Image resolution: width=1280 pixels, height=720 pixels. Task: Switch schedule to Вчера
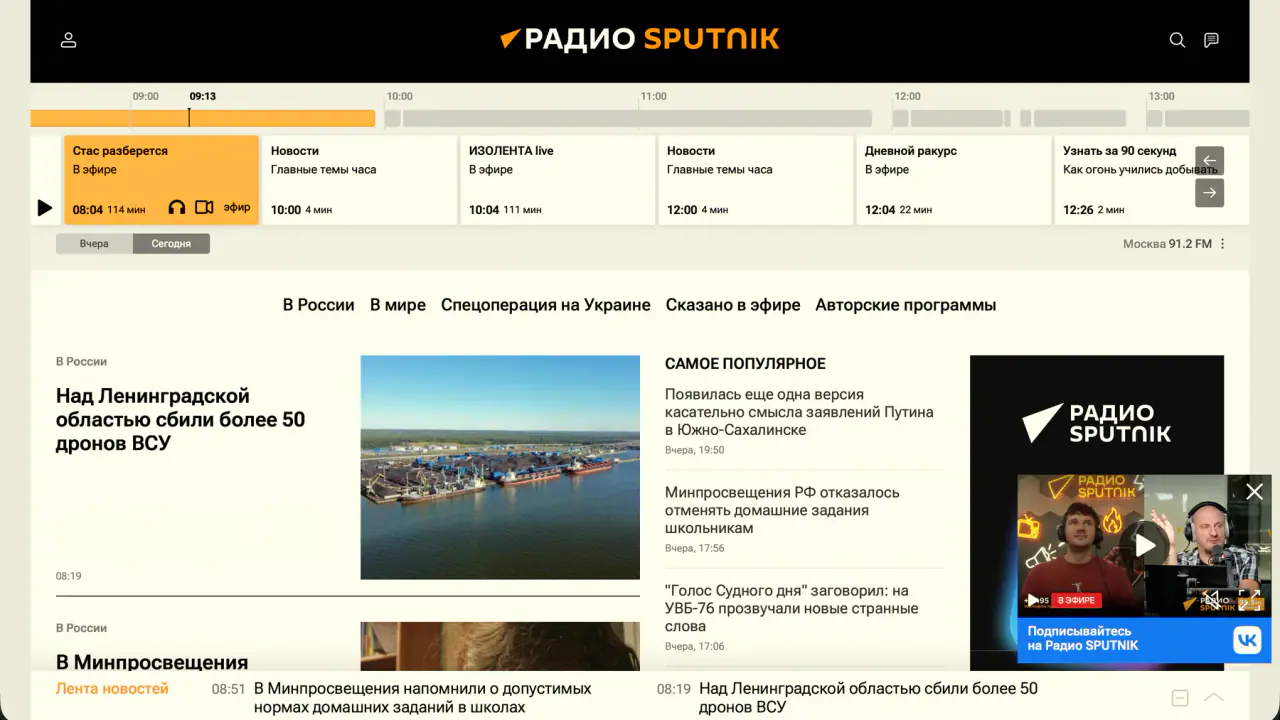(94, 244)
